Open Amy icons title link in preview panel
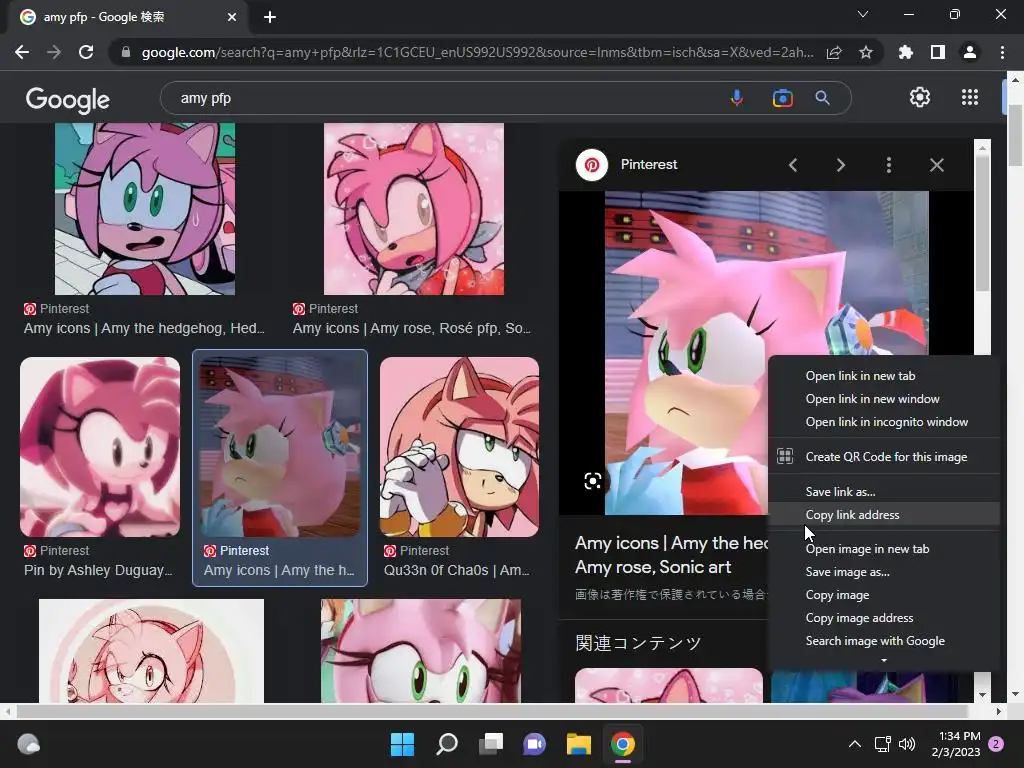 tap(671, 555)
